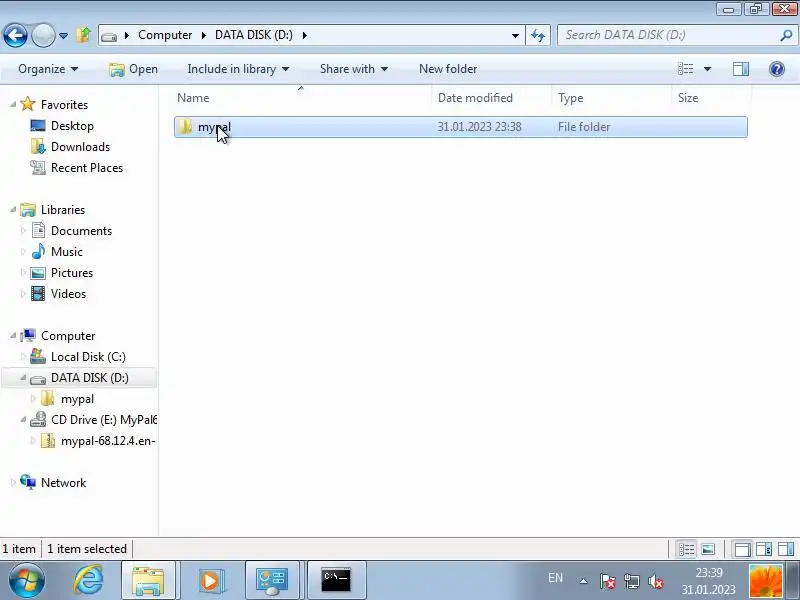Screen dimensions: 800x600
Task: Open Include in library menu
Action: 238,69
